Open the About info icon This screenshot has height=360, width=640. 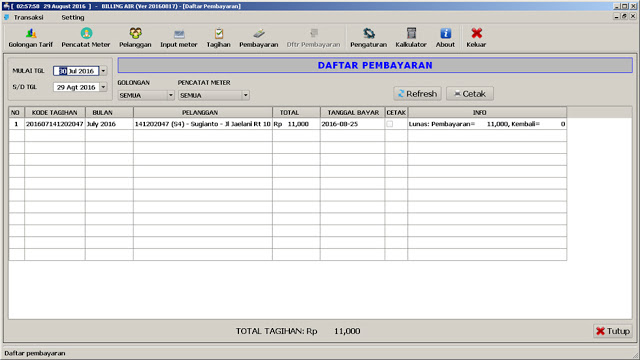pyautogui.click(x=445, y=38)
